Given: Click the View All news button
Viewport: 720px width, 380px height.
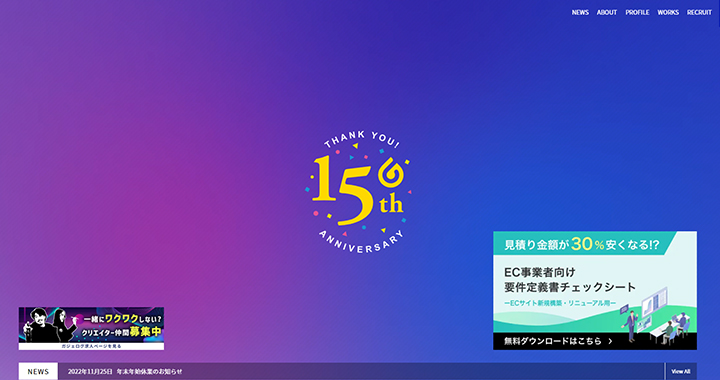Looking at the screenshot, I should tap(681, 371).
